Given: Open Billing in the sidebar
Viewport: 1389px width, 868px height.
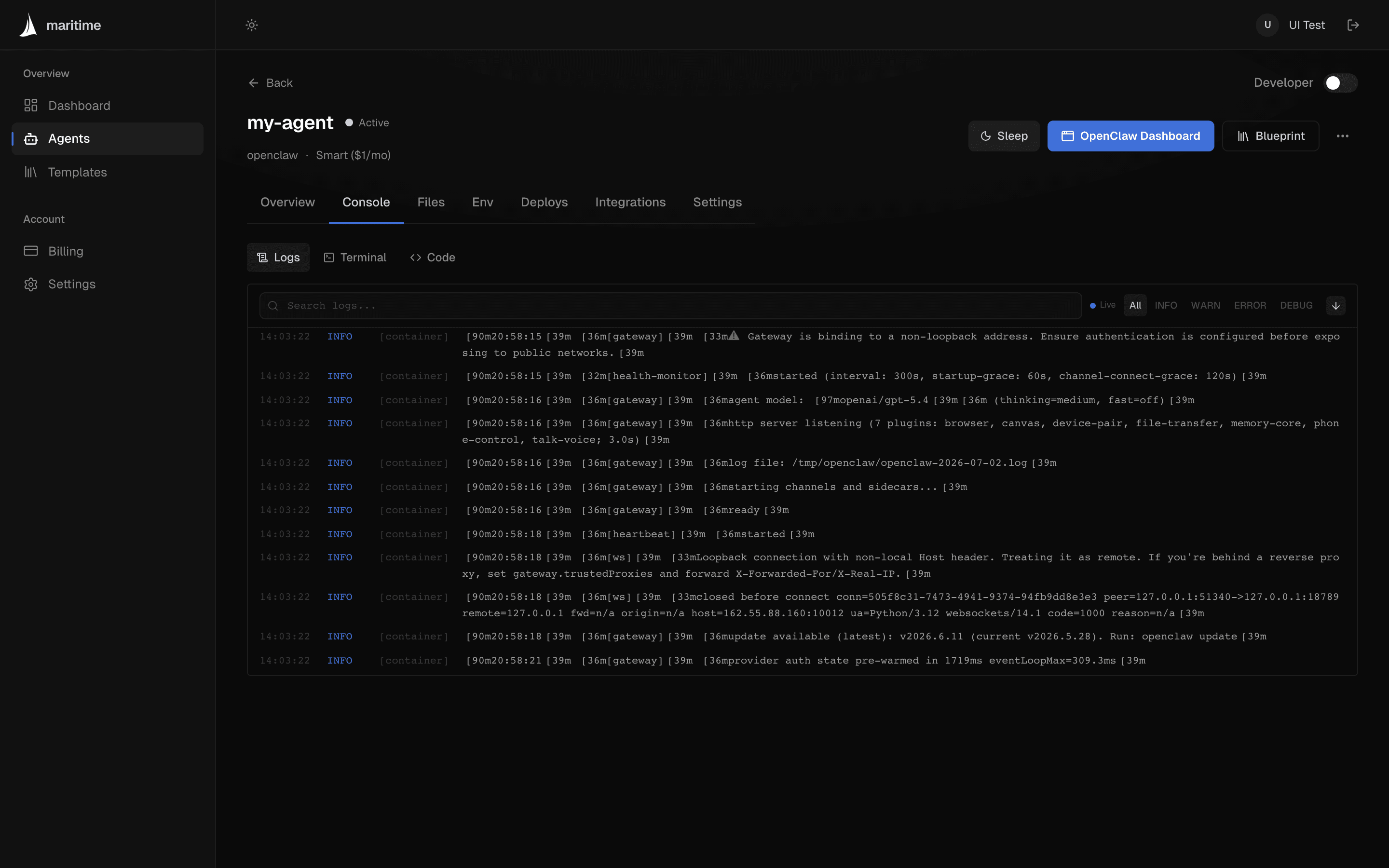Looking at the screenshot, I should click(108, 251).
